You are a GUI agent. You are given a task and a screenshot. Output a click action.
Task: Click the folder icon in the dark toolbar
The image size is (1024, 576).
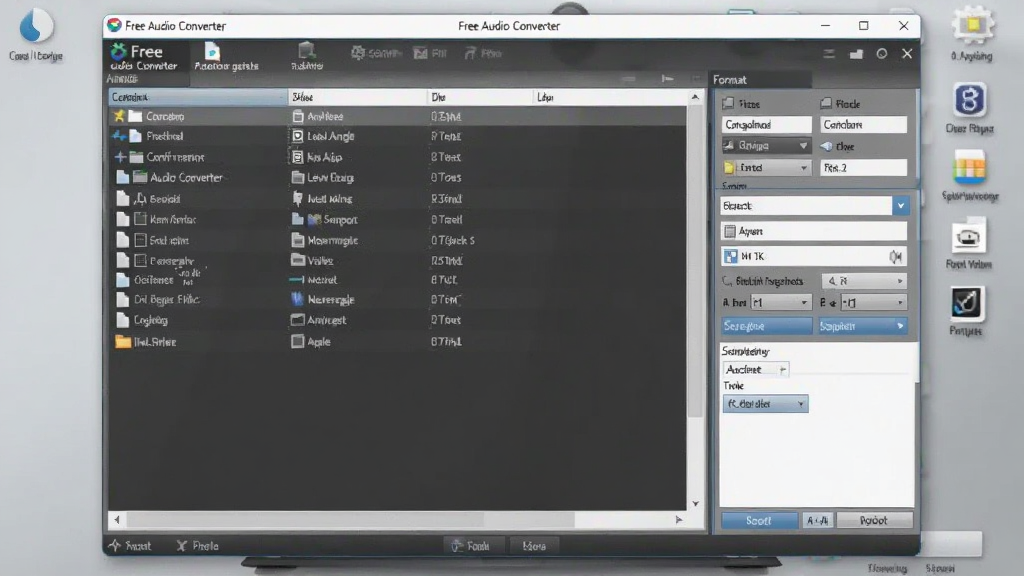856,54
